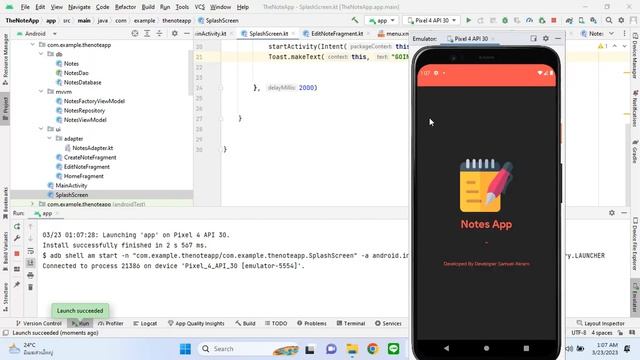Collapse the db package folder
The image size is (640, 360).
(x=41, y=54)
